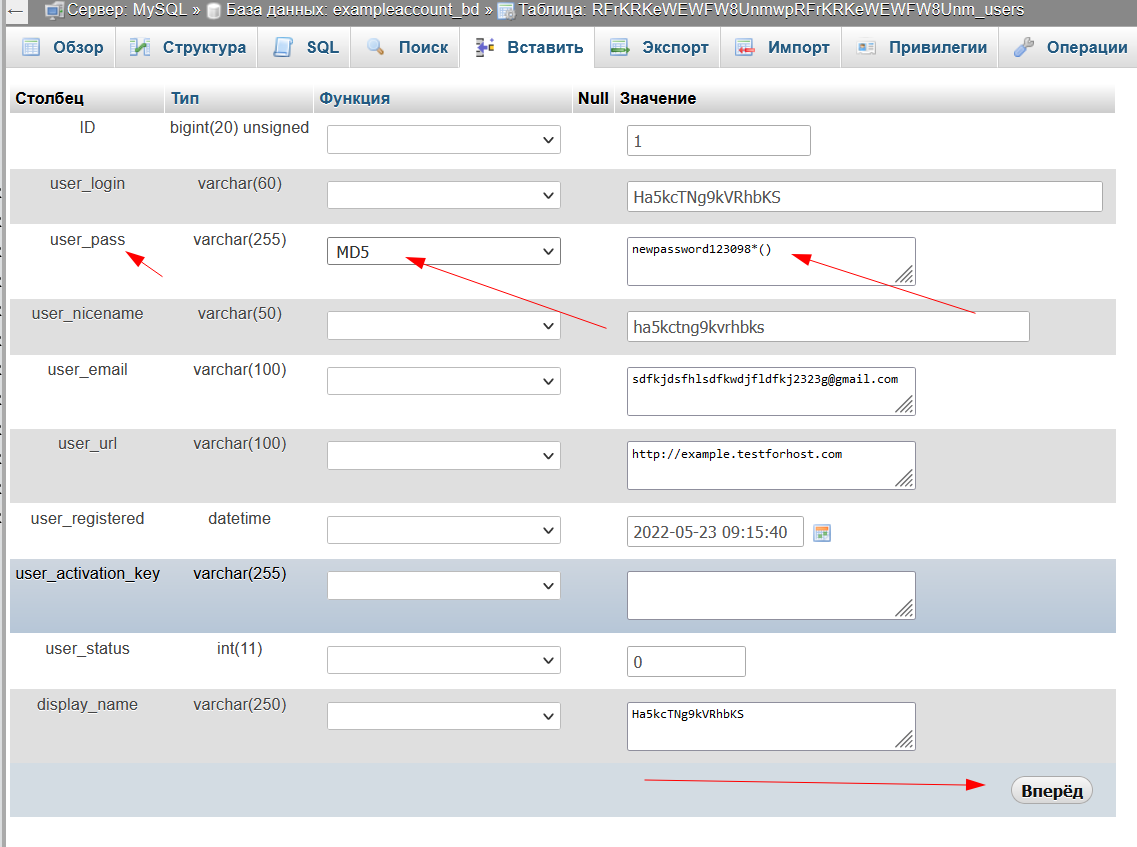Click the table icon in breadcrumb
This screenshot has height=847, width=1137.
click(506, 10)
